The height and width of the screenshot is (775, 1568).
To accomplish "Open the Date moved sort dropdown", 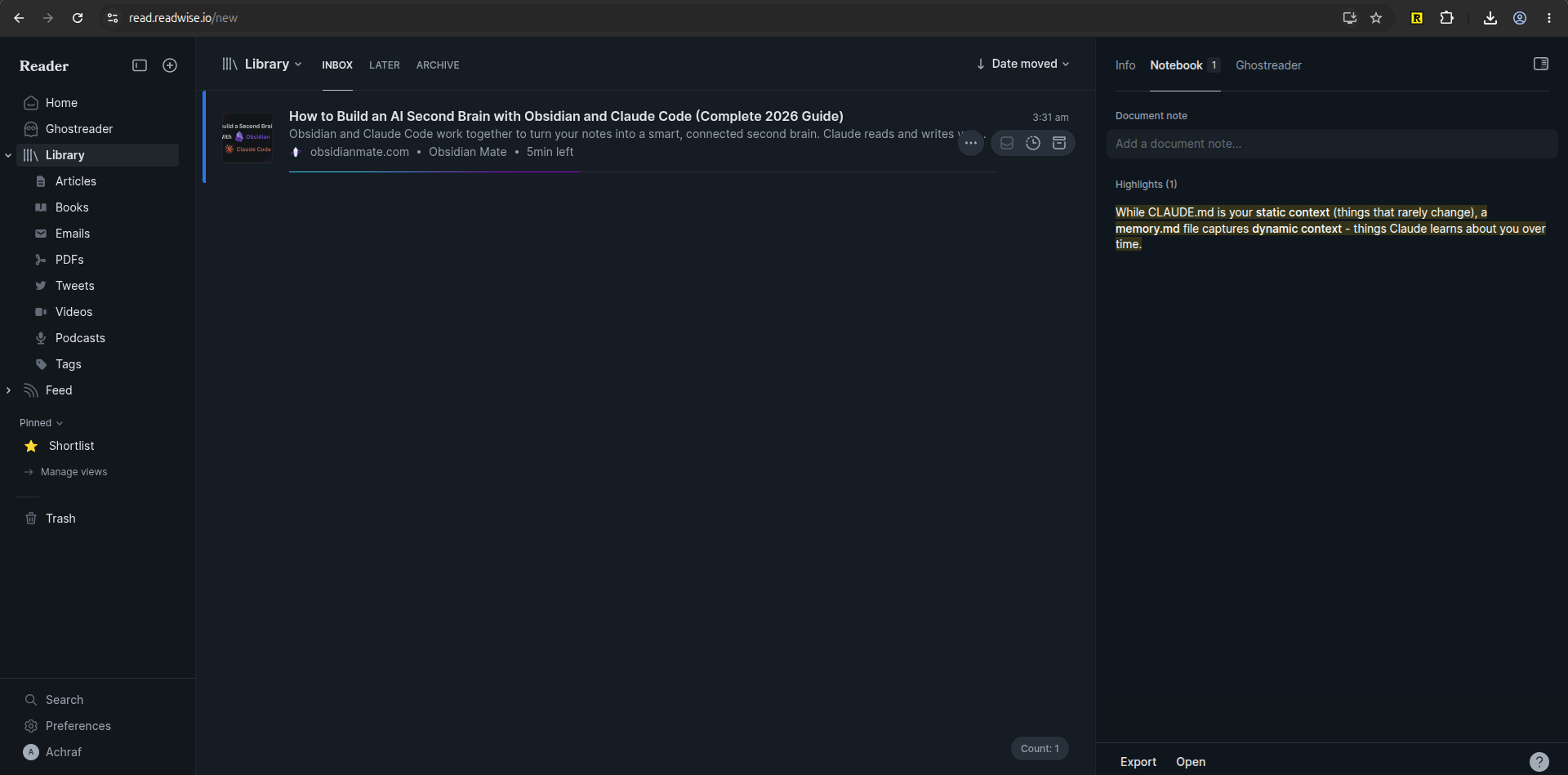I will pyautogui.click(x=1022, y=64).
